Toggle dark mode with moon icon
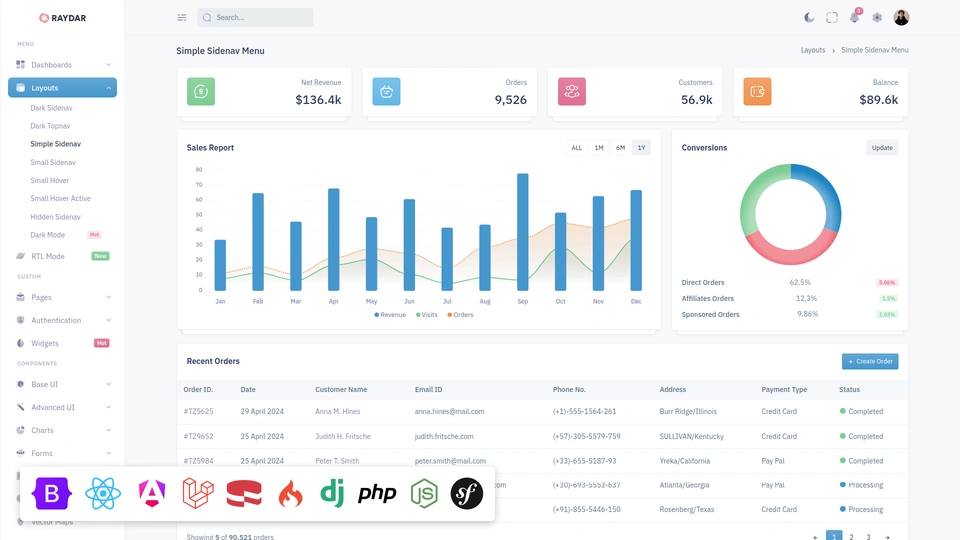This screenshot has width=960, height=540. (809, 18)
